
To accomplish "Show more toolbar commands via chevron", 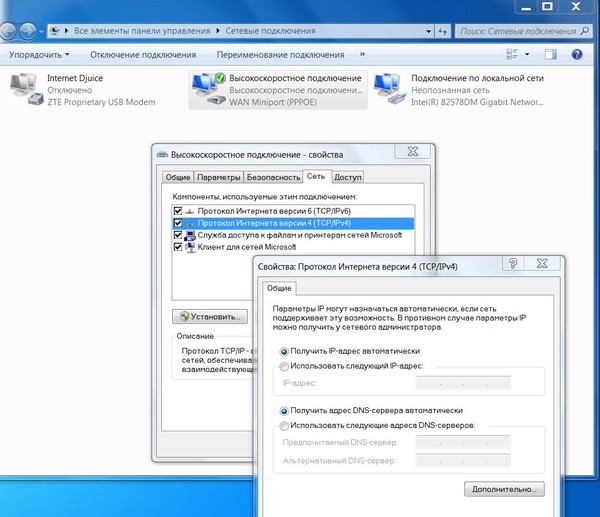I will click(x=362, y=54).
